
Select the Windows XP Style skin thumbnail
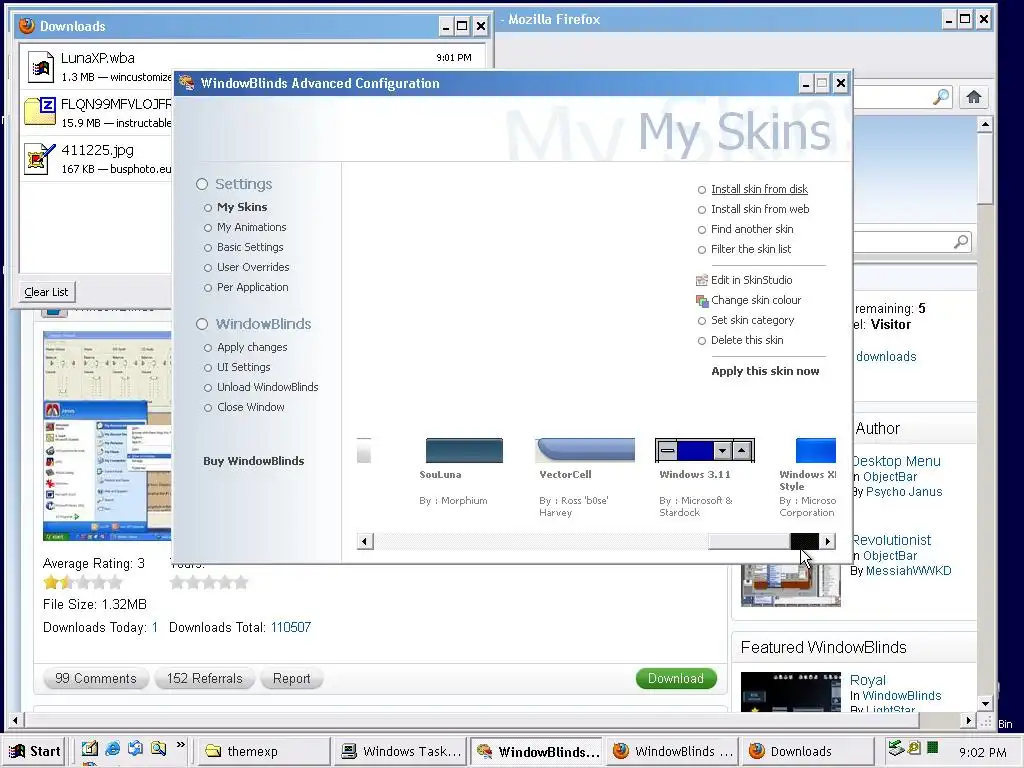pos(816,451)
